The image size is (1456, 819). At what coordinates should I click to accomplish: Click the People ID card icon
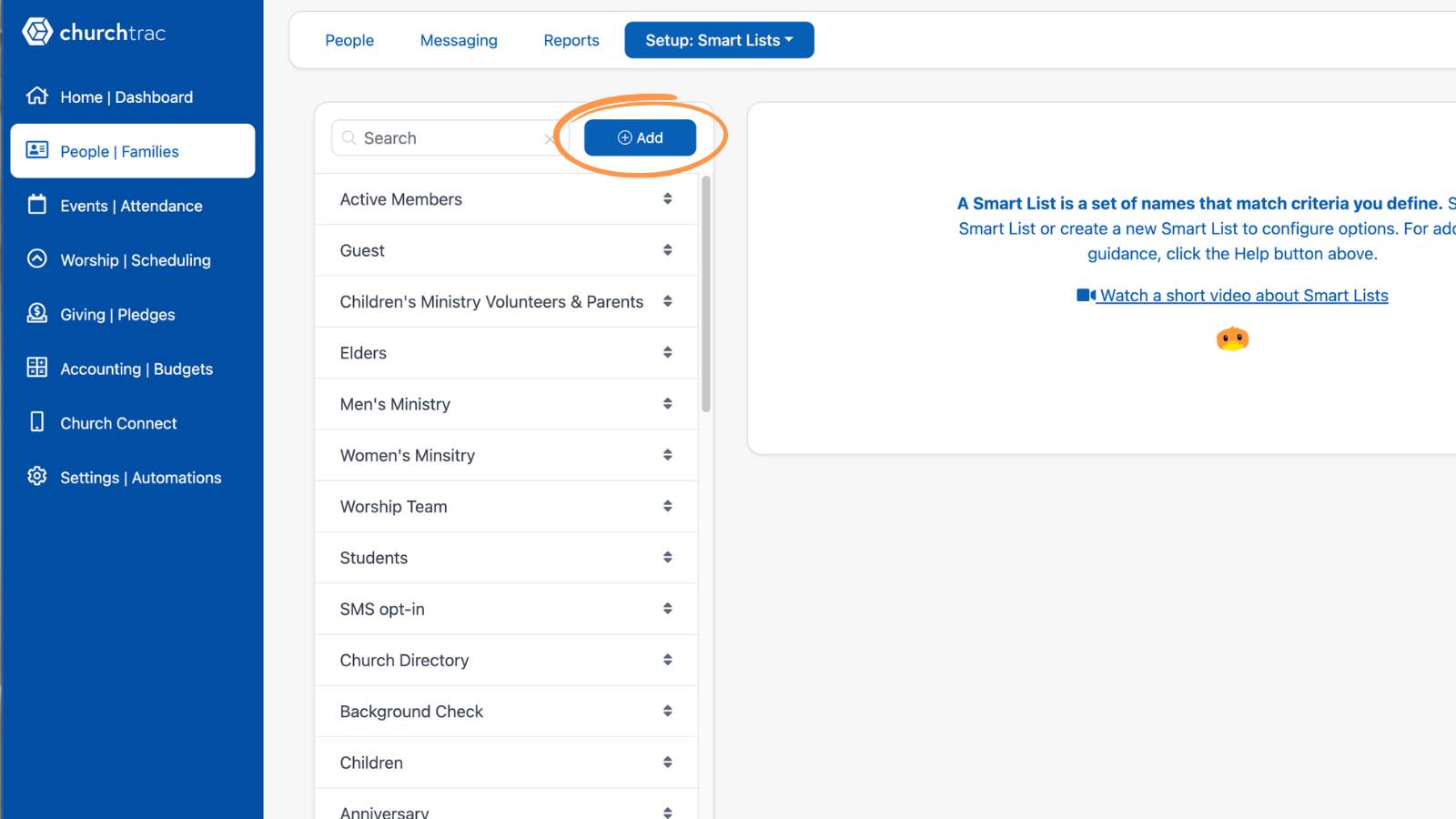pyautogui.click(x=37, y=150)
